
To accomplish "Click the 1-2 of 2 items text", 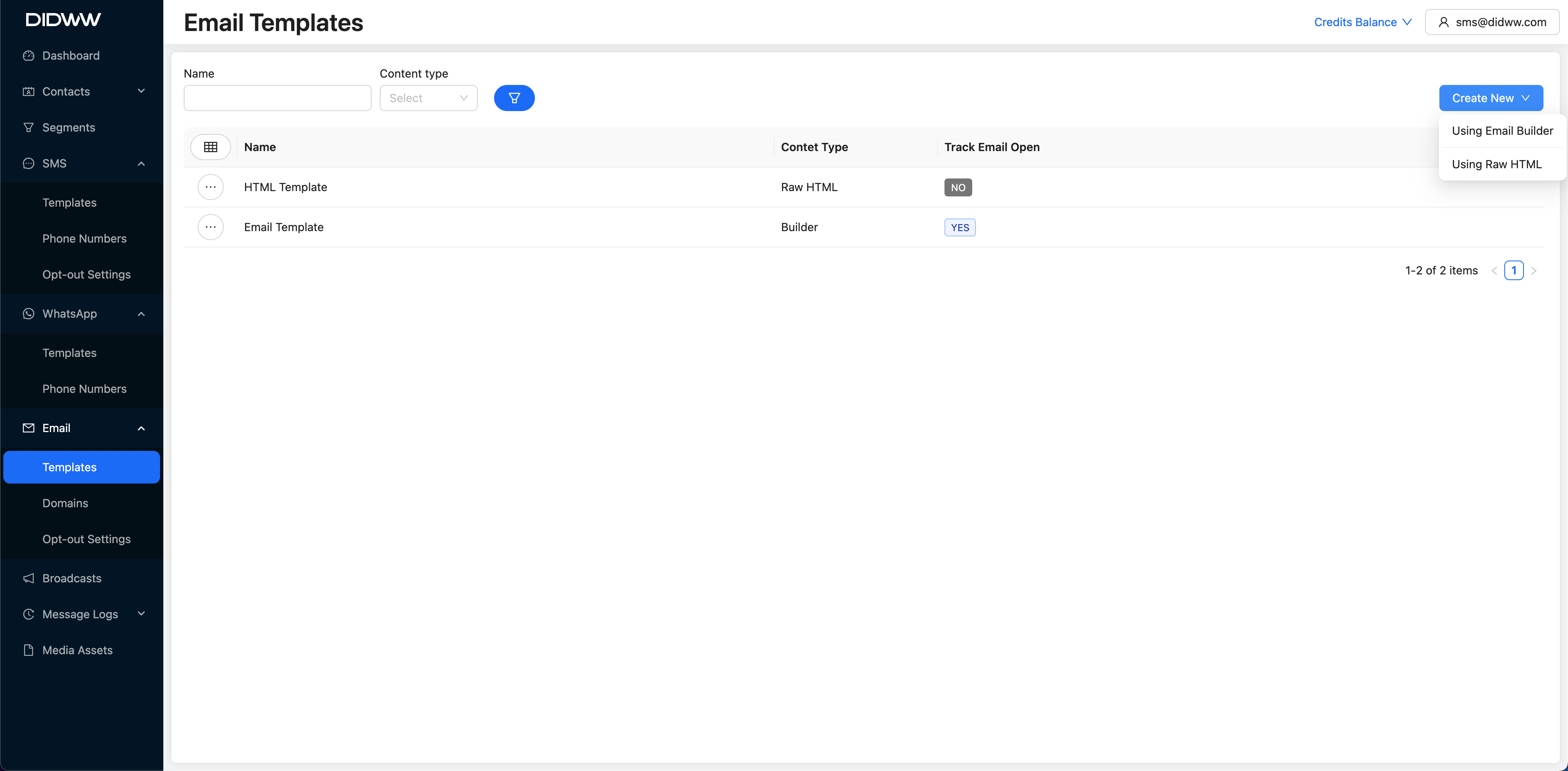I will click(1441, 271).
